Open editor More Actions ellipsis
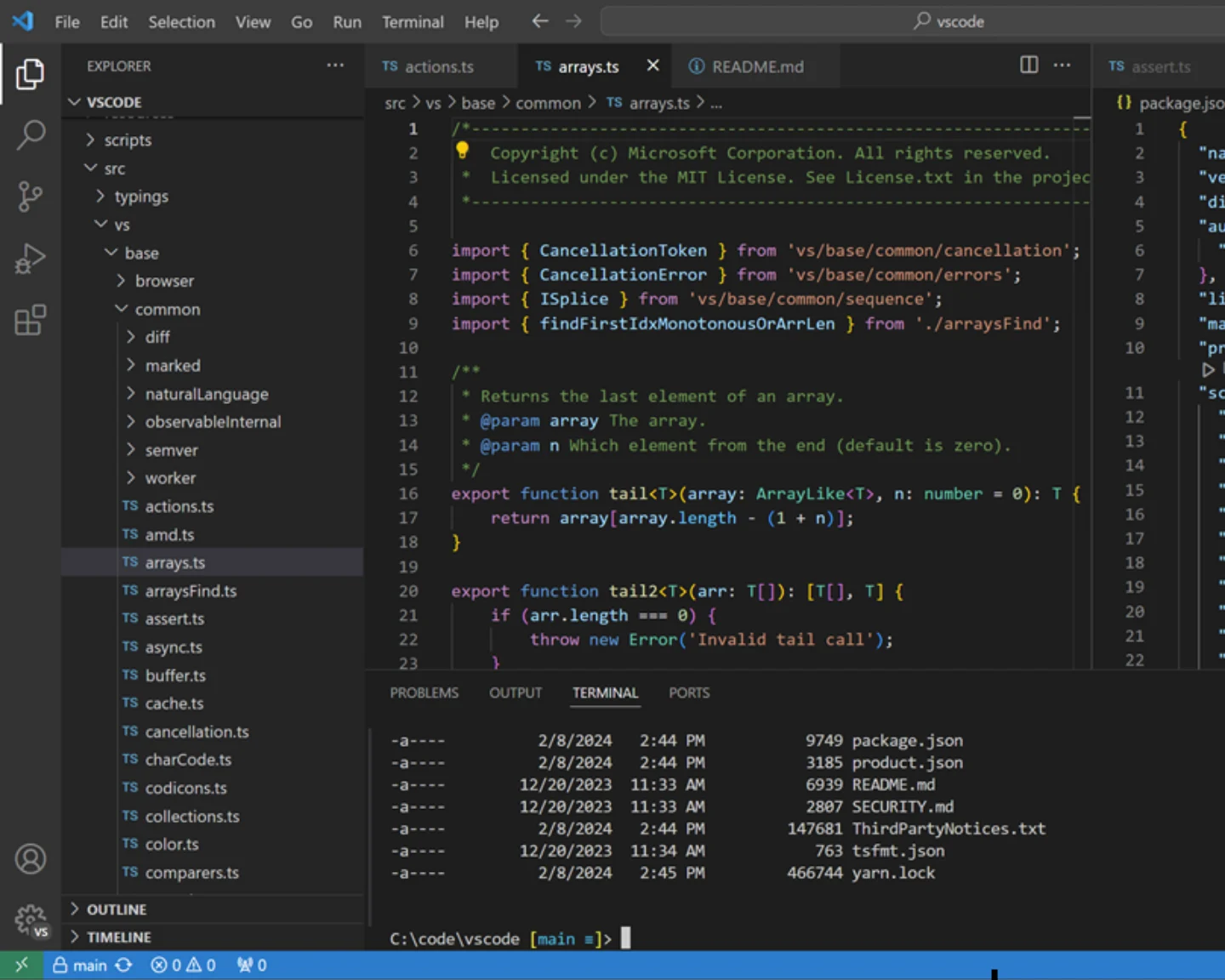Screen dimensions: 1225x980 click(1063, 65)
